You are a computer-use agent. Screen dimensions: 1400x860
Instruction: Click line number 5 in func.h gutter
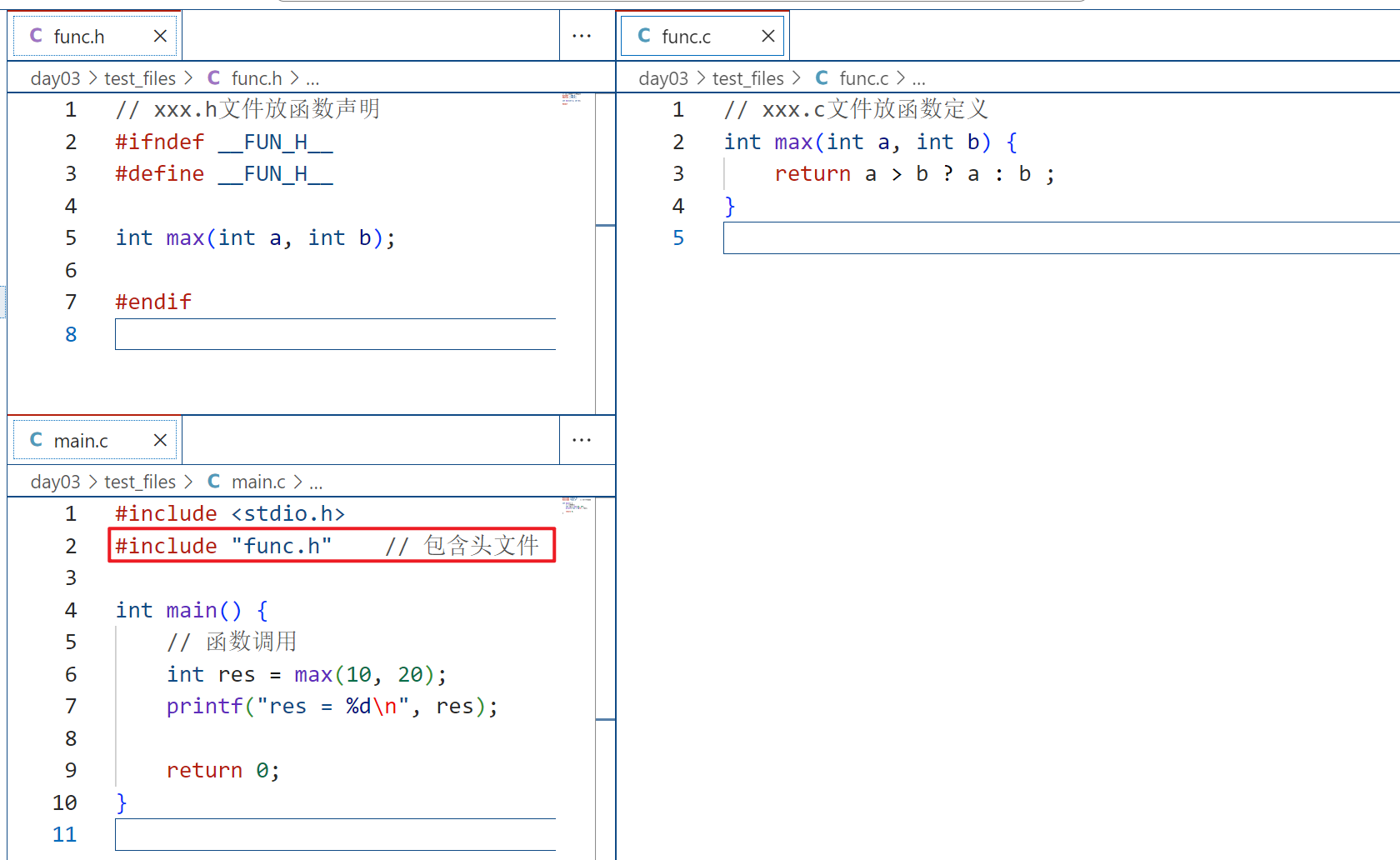tap(71, 237)
